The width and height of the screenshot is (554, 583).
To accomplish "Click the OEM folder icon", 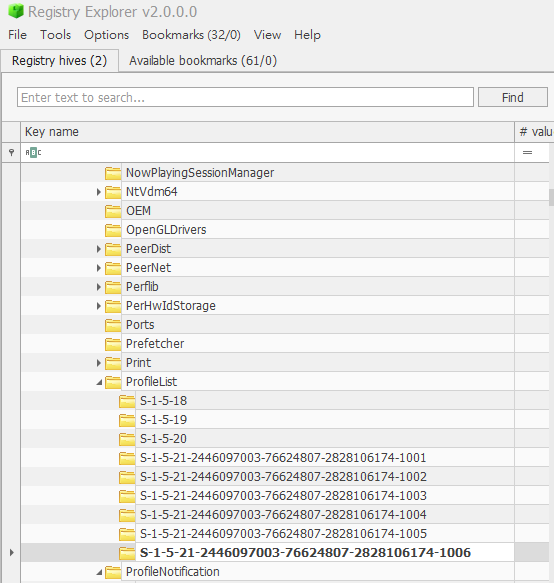I will pos(113,211).
